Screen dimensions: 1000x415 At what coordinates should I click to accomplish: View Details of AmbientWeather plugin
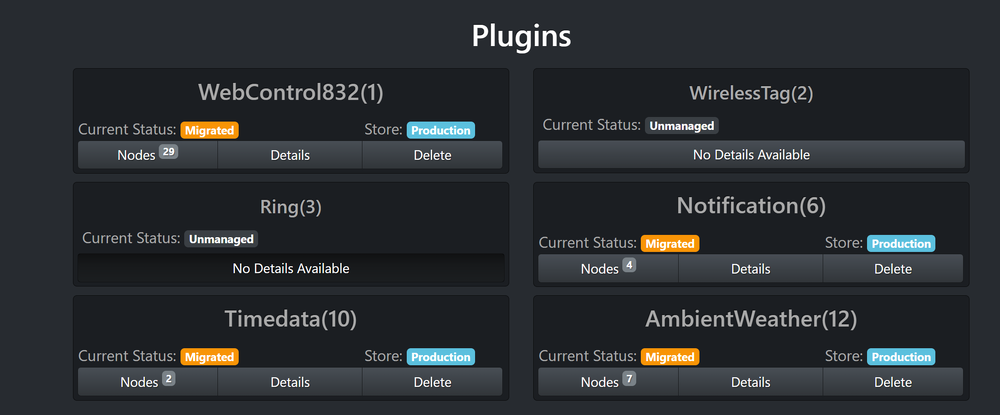751,382
